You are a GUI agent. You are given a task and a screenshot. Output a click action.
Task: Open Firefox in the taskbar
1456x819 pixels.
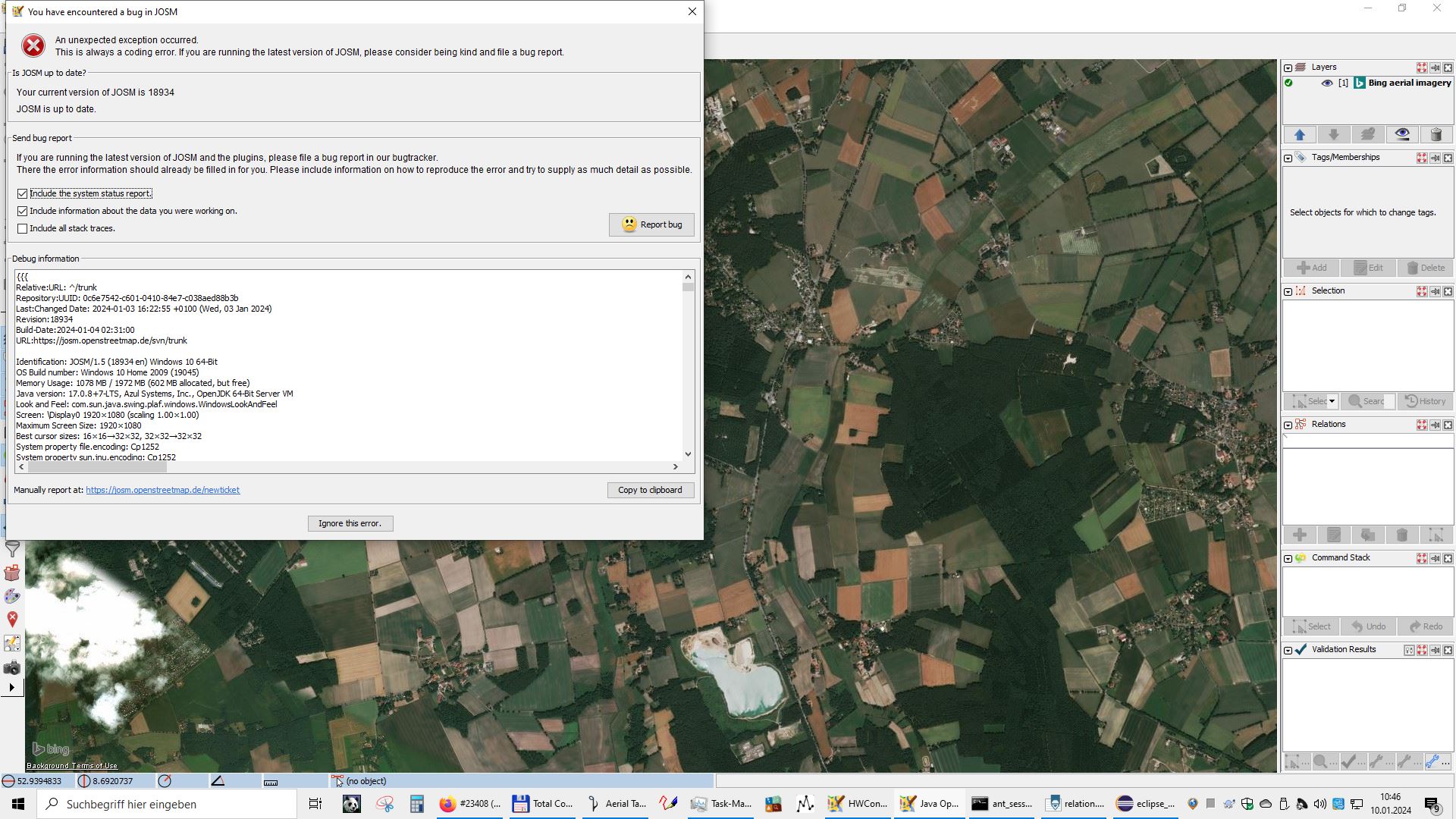point(470,804)
